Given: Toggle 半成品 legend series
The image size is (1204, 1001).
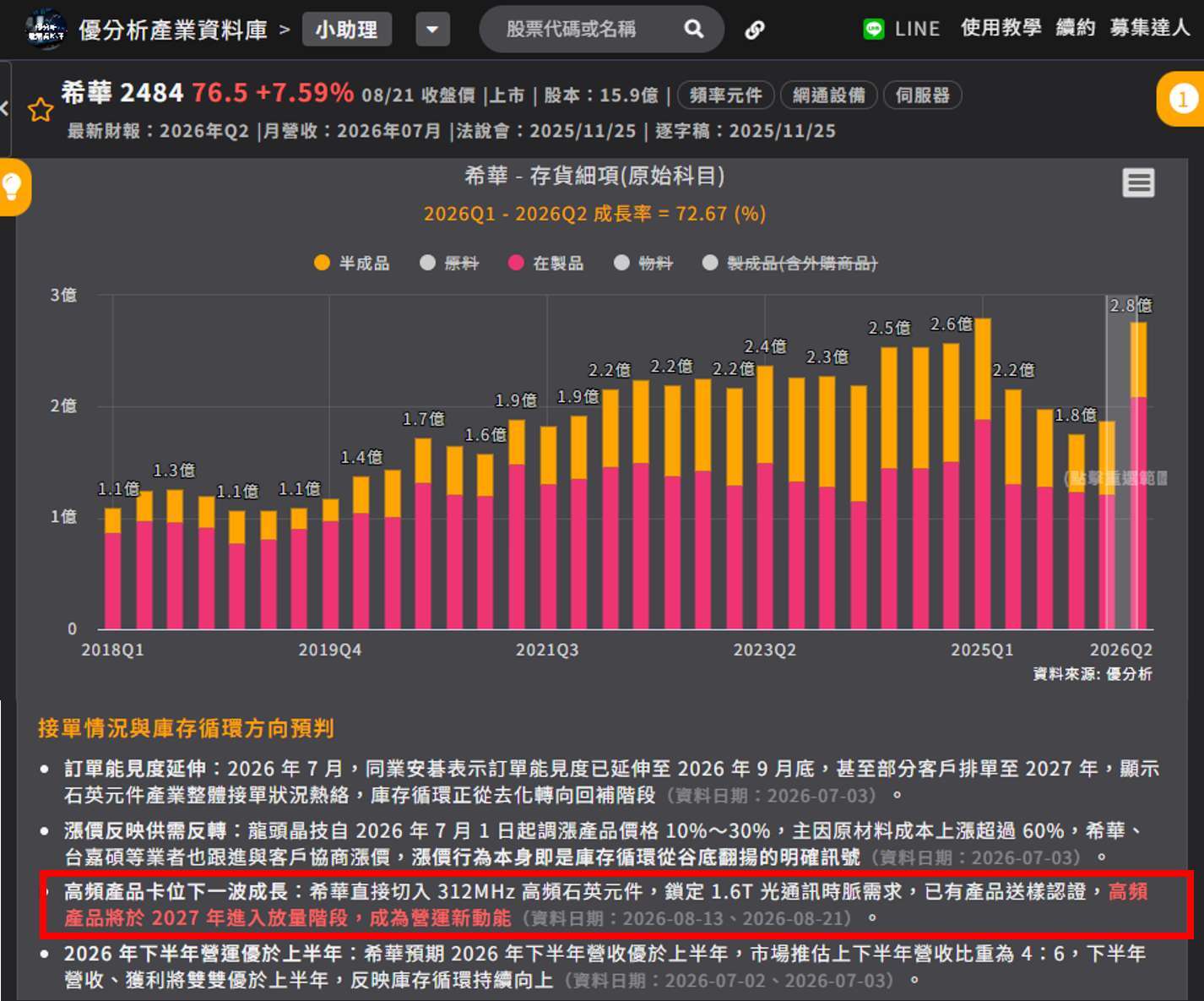Looking at the screenshot, I should click(351, 263).
